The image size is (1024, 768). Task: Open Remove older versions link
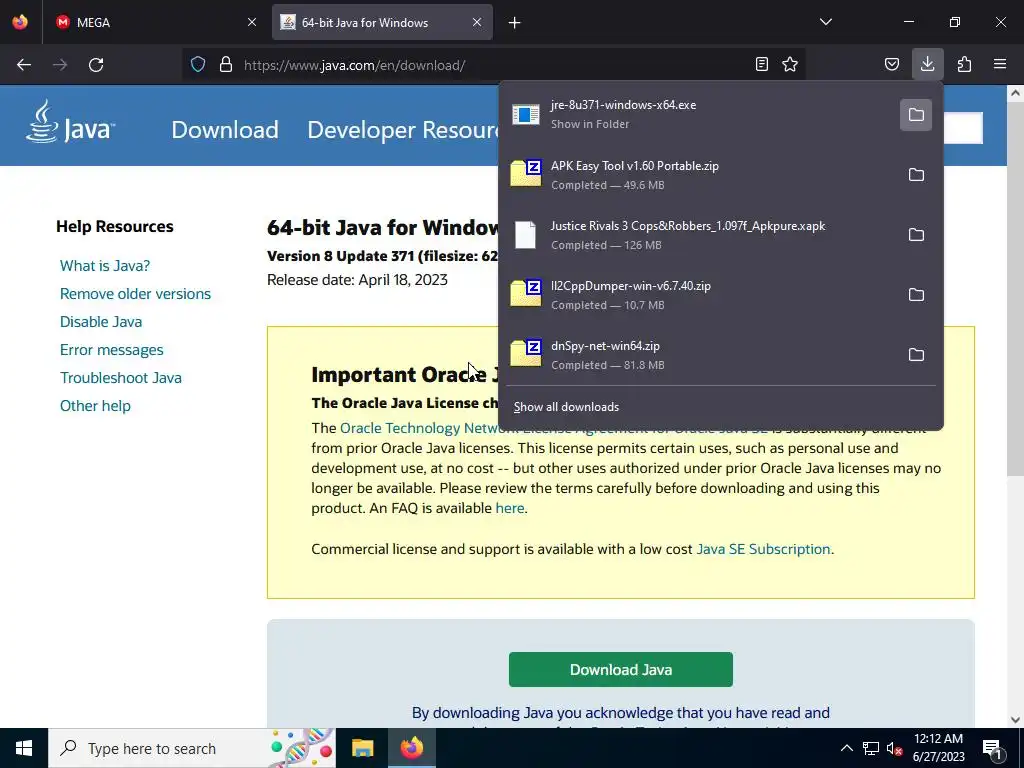click(x=135, y=294)
